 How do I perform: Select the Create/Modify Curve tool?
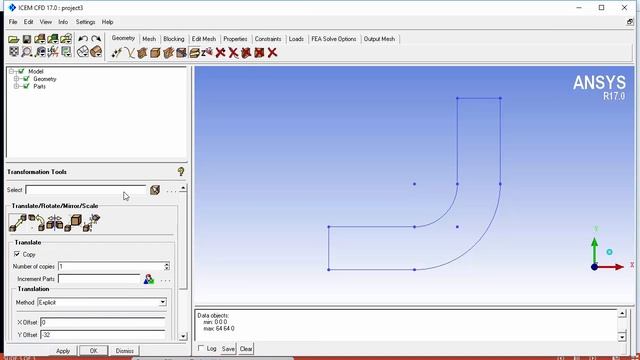pos(129,53)
